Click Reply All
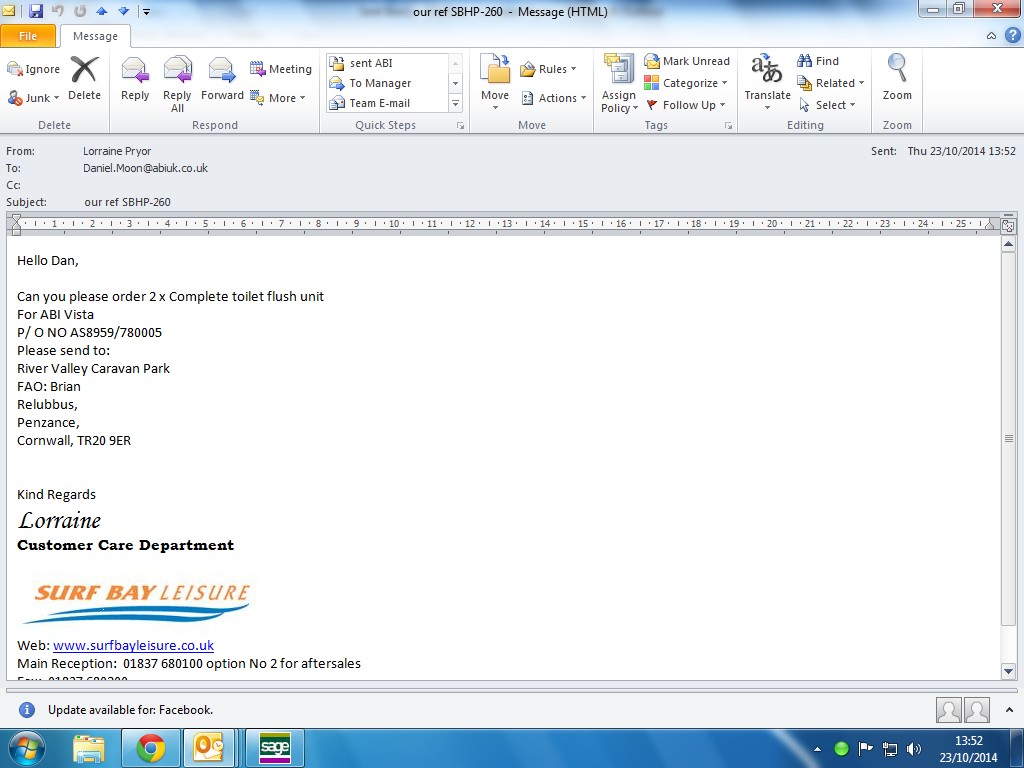 [x=177, y=84]
